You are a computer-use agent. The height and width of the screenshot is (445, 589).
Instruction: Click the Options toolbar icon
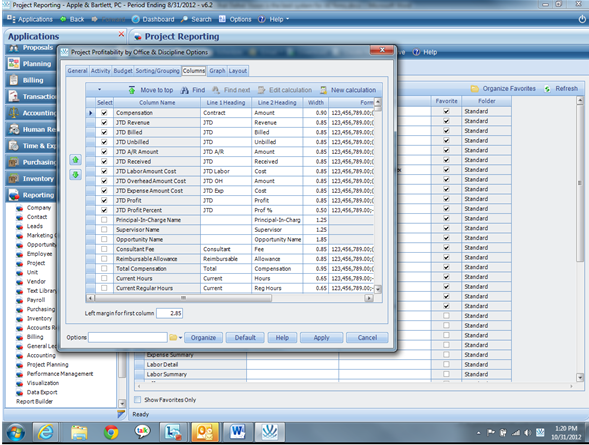(x=222, y=19)
